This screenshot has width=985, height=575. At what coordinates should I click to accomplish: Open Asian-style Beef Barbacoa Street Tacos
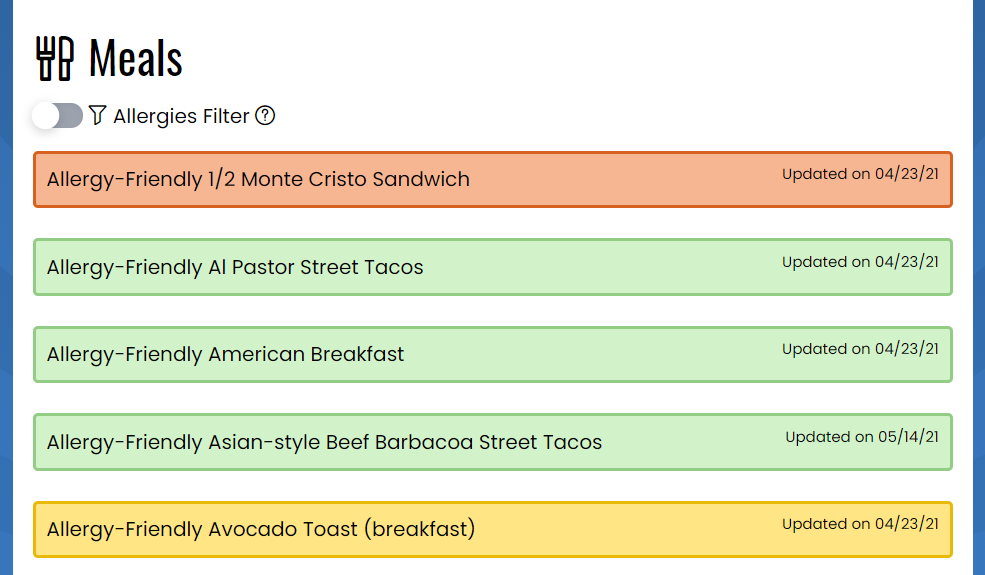pos(492,442)
